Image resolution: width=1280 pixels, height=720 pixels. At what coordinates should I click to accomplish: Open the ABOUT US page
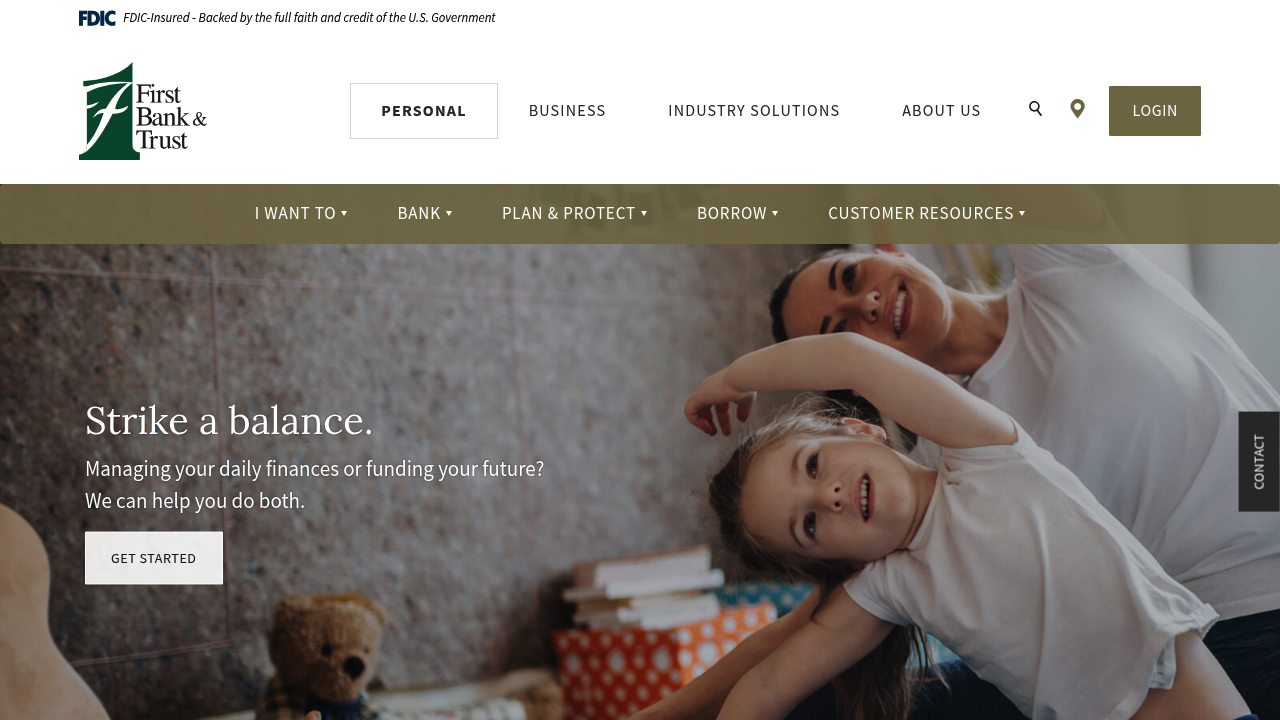pyautogui.click(x=941, y=111)
